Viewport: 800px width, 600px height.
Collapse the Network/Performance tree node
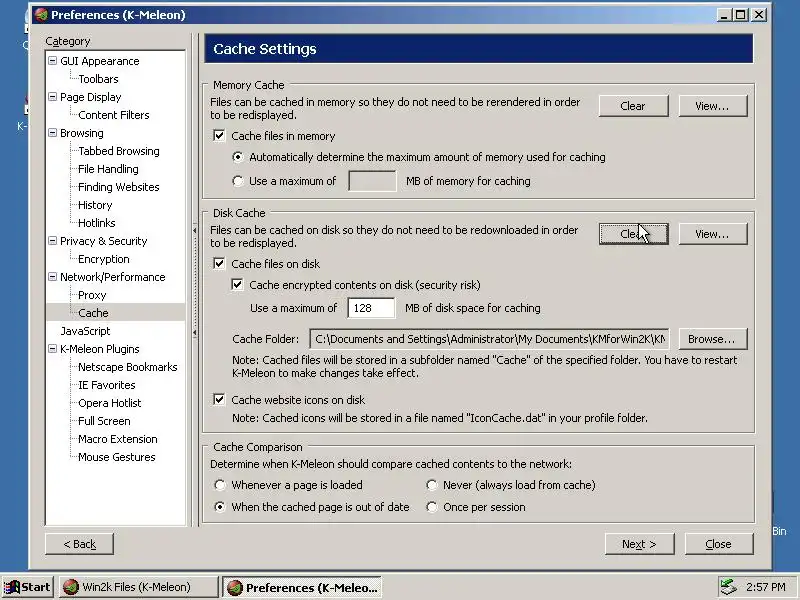pyautogui.click(x=52, y=277)
